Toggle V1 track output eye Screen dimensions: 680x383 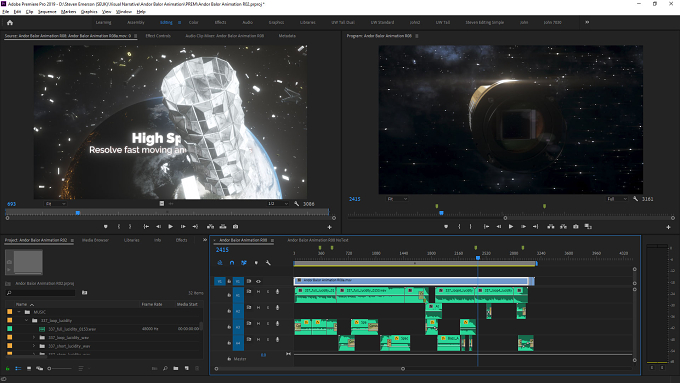[x=258, y=282]
